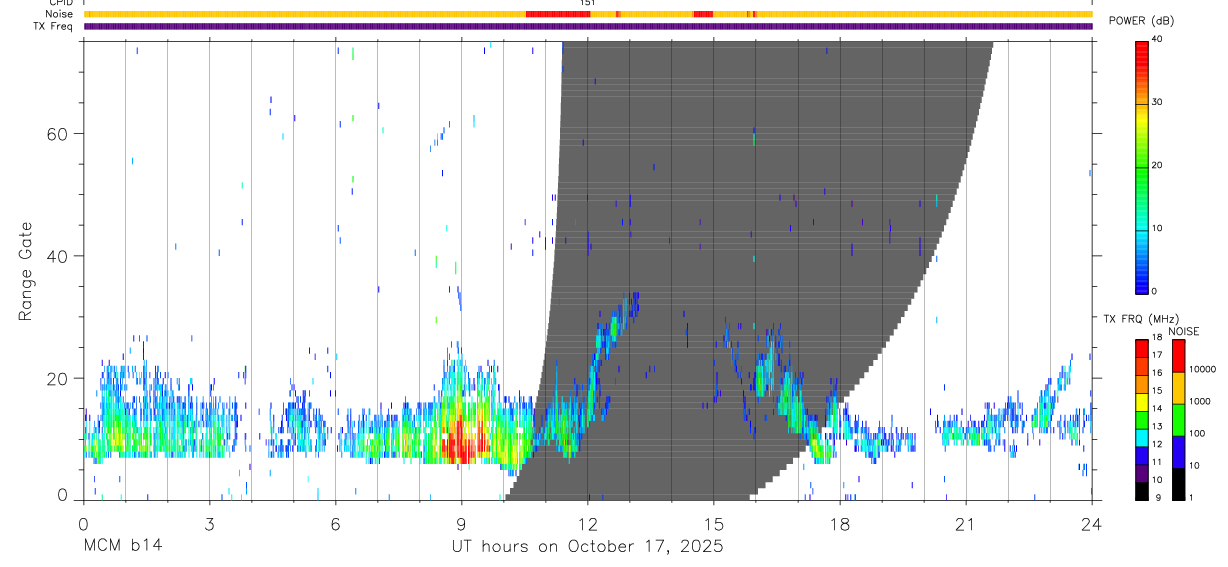Pick the purple segment of TX FRQ bar
The width and height of the screenshot is (1228, 567).
click(x=1141, y=473)
